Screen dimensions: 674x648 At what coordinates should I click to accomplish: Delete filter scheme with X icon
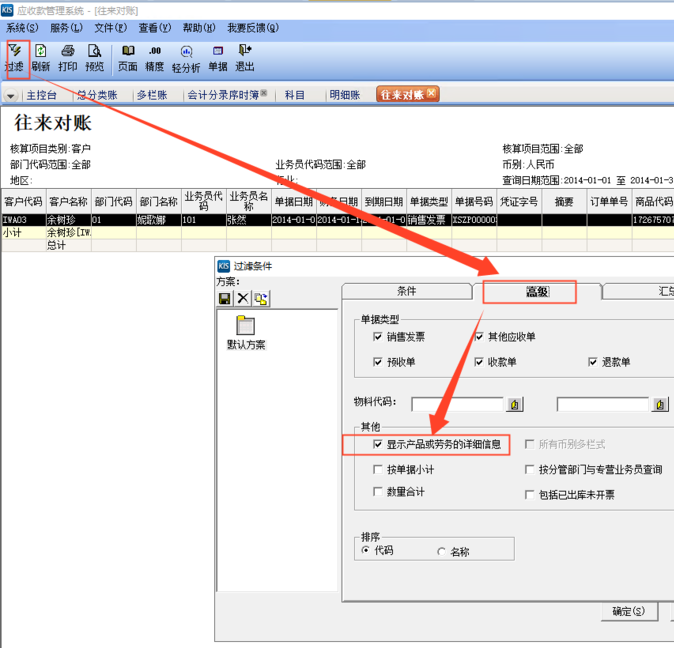pos(243,298)
